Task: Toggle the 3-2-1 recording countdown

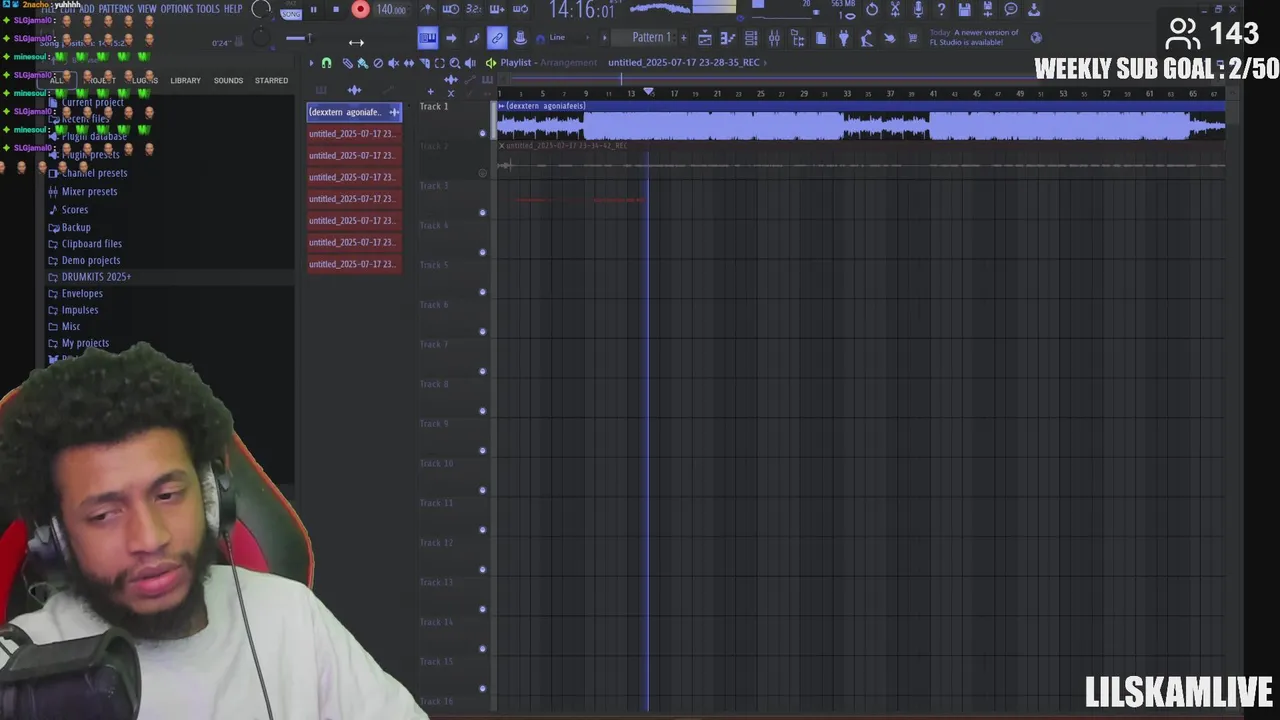Action: click(x=474, y=9)
